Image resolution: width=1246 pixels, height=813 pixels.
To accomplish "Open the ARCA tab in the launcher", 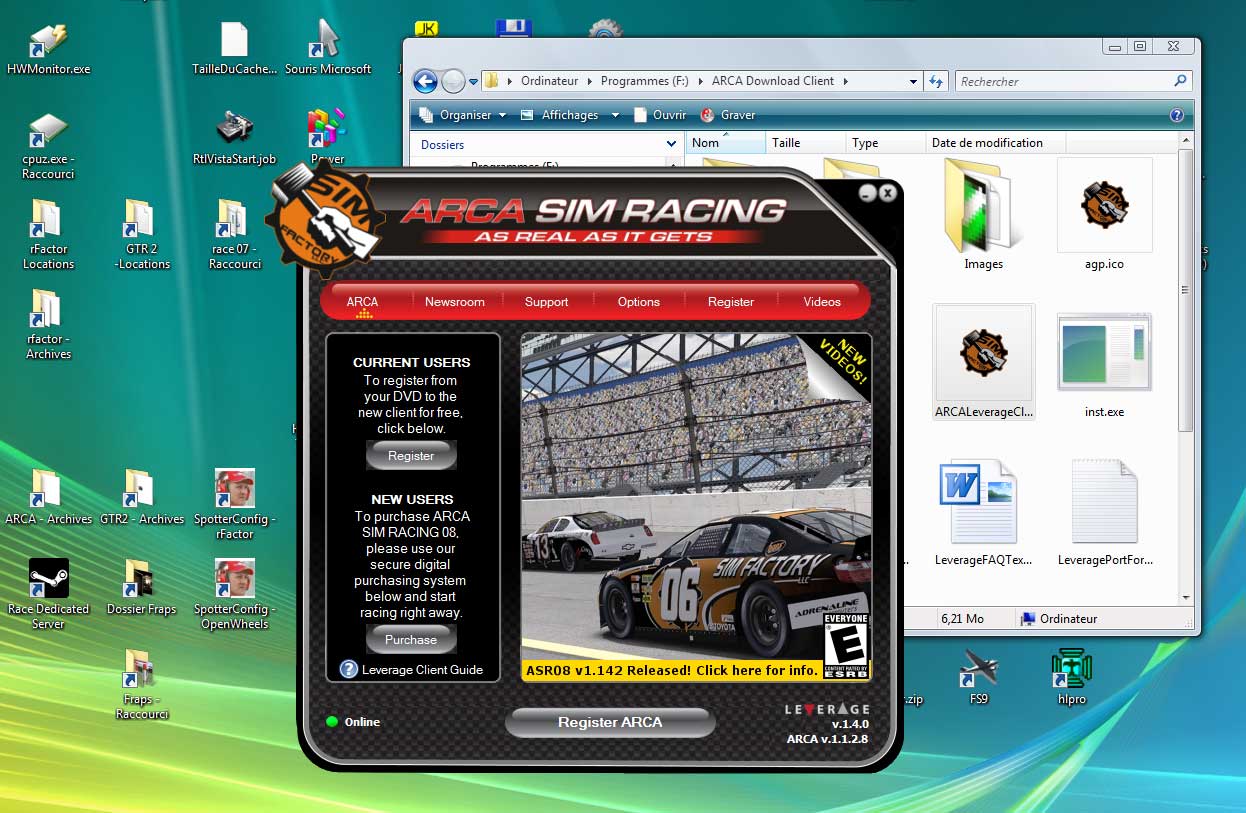I will point(362,302).
